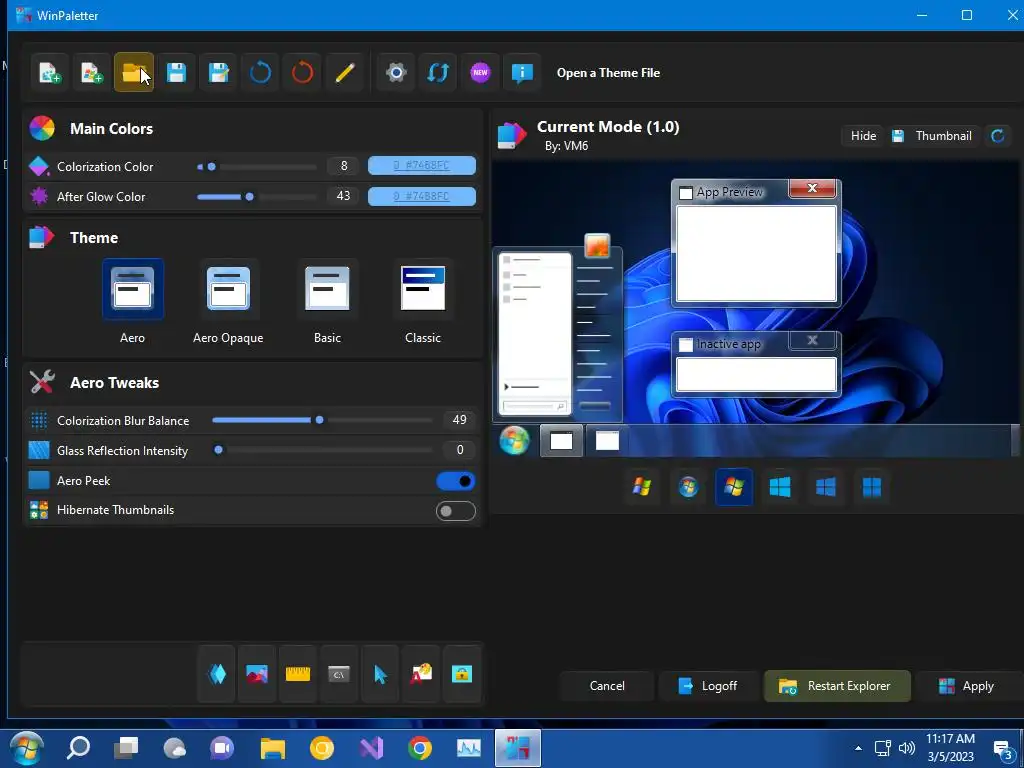This screenshot has width=1024, height=768.
Task: Turn off the Aero Peek switch
Action: (455, 481)
